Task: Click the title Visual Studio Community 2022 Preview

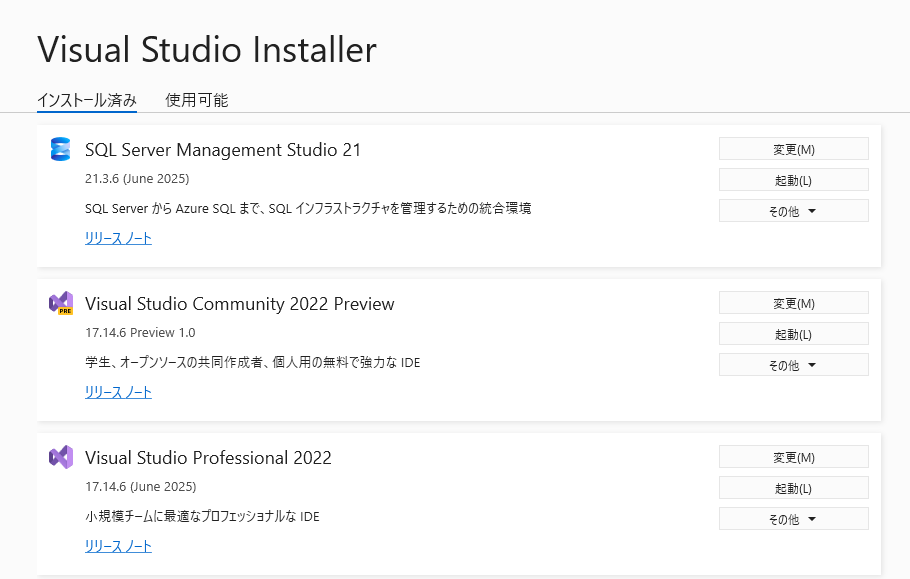Action: pyautogui.click(x=240, y=304)
